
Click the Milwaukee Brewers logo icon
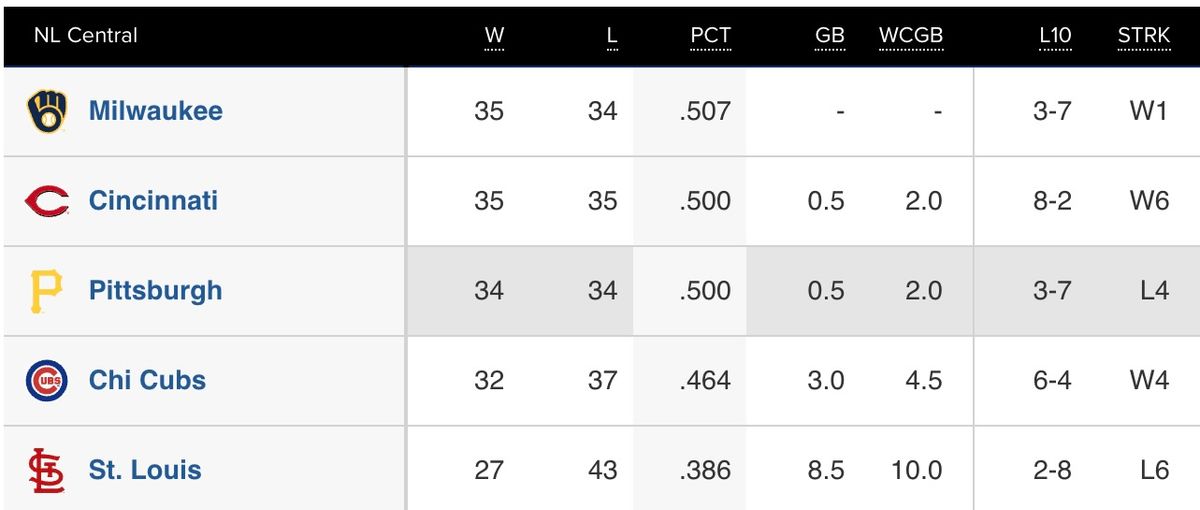pos(47,112)
